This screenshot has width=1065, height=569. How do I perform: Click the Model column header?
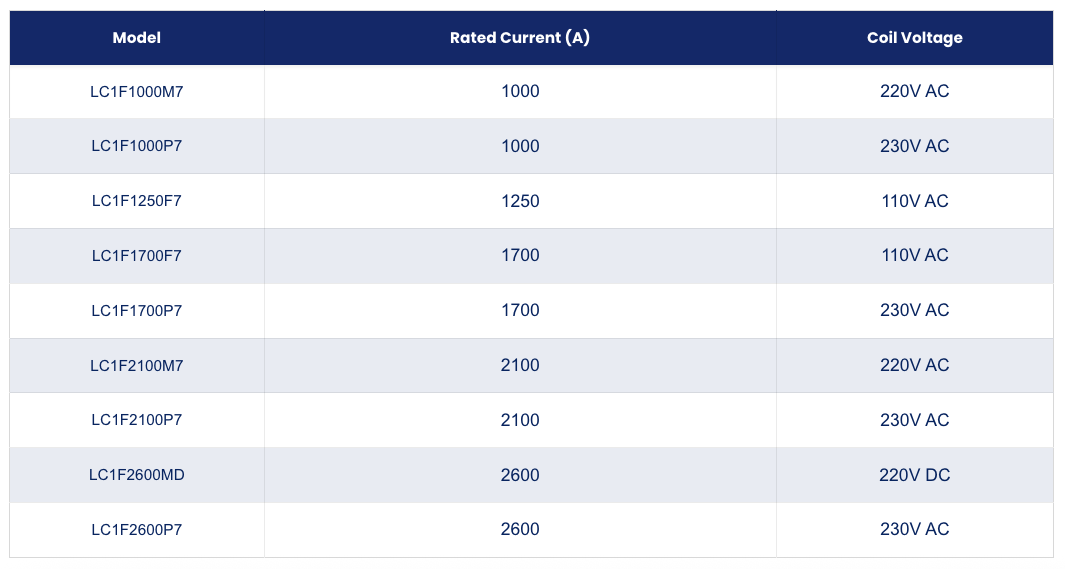(137, 38)
